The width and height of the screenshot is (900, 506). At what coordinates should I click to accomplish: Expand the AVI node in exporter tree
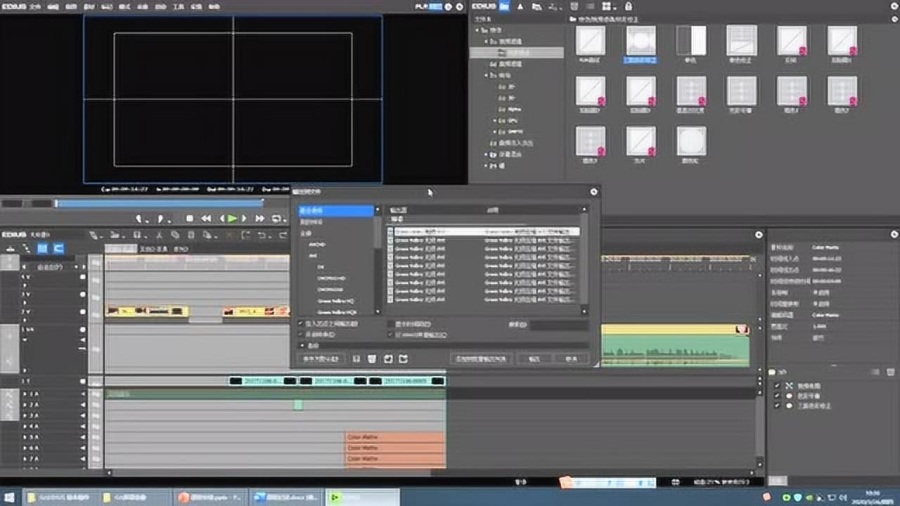click(311, 255)
